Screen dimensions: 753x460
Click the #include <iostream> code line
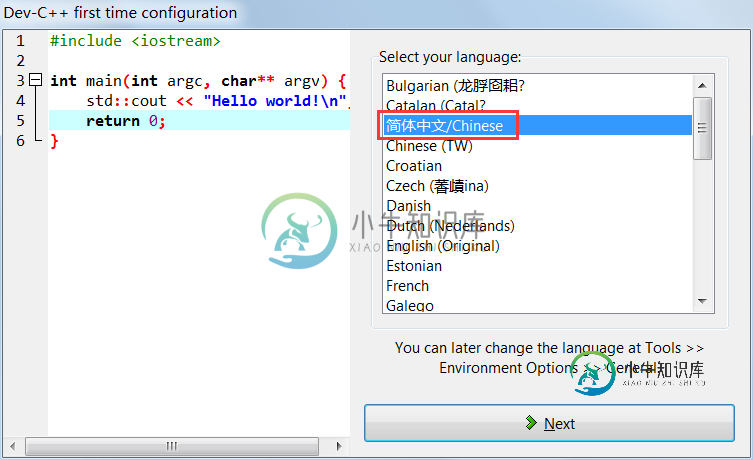click(x=135, y=41)
